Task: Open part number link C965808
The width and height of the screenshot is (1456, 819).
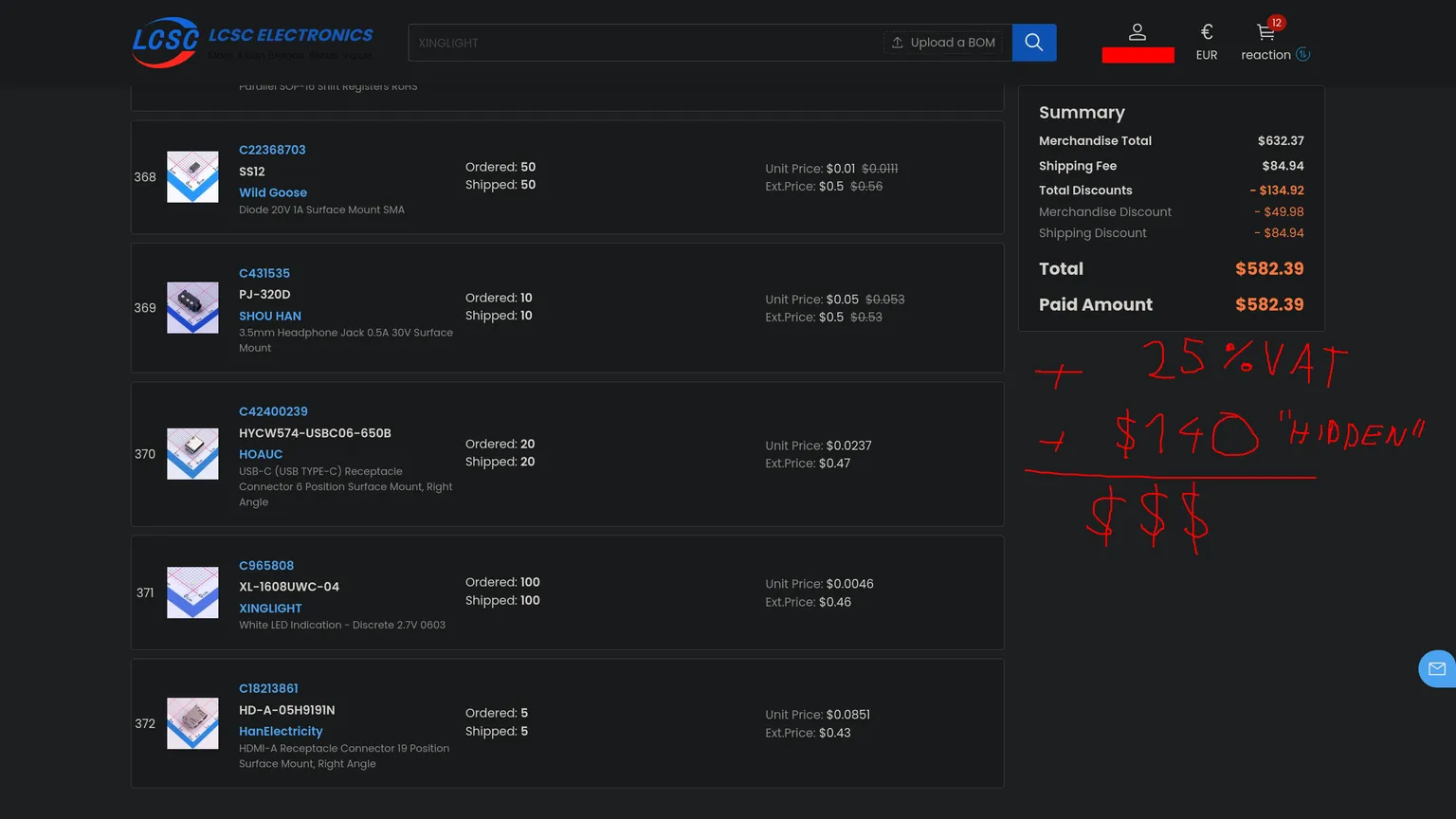Action: pyautogui.click(x=266, y=566)
